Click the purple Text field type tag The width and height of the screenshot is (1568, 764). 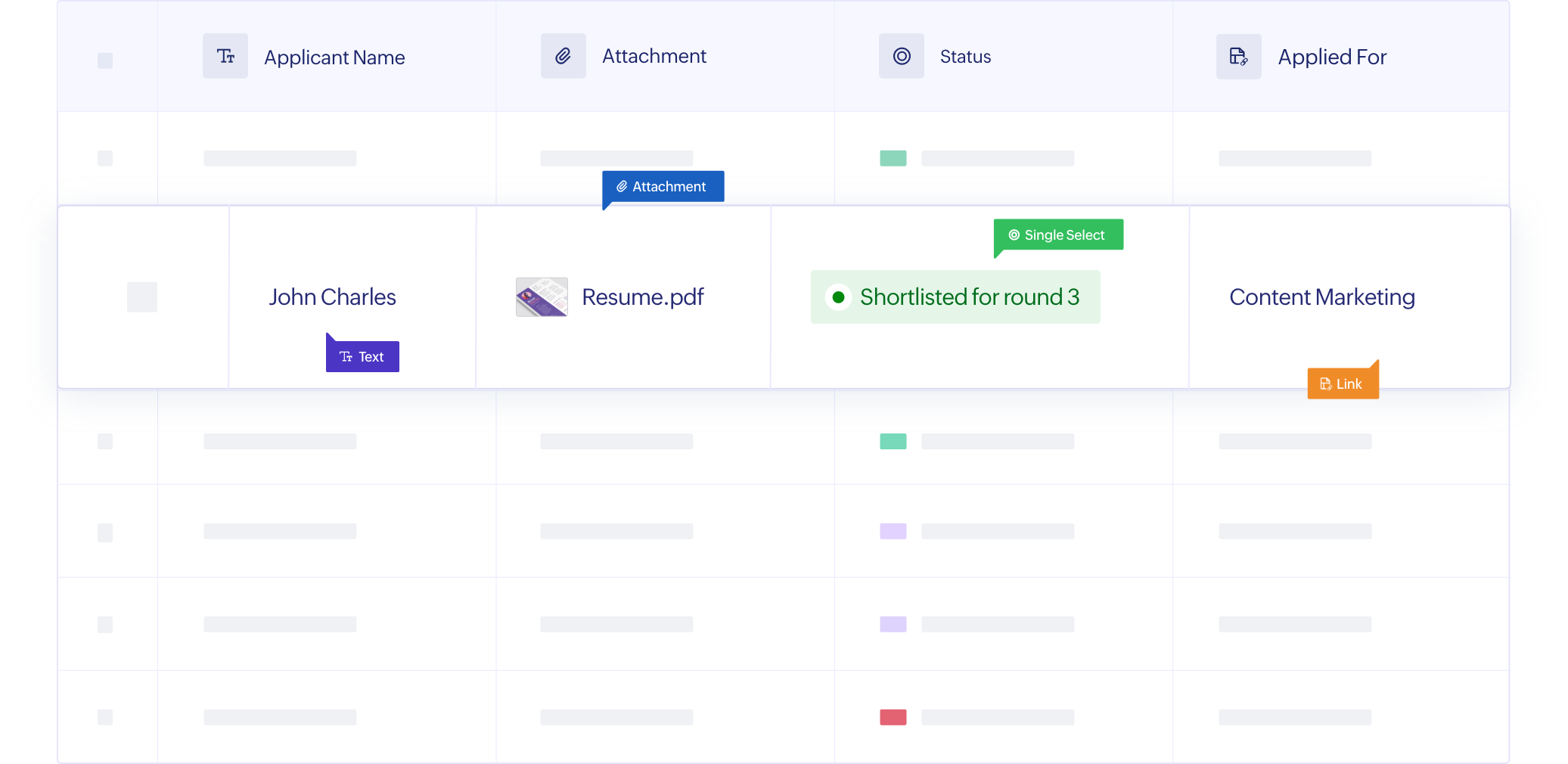362,357
